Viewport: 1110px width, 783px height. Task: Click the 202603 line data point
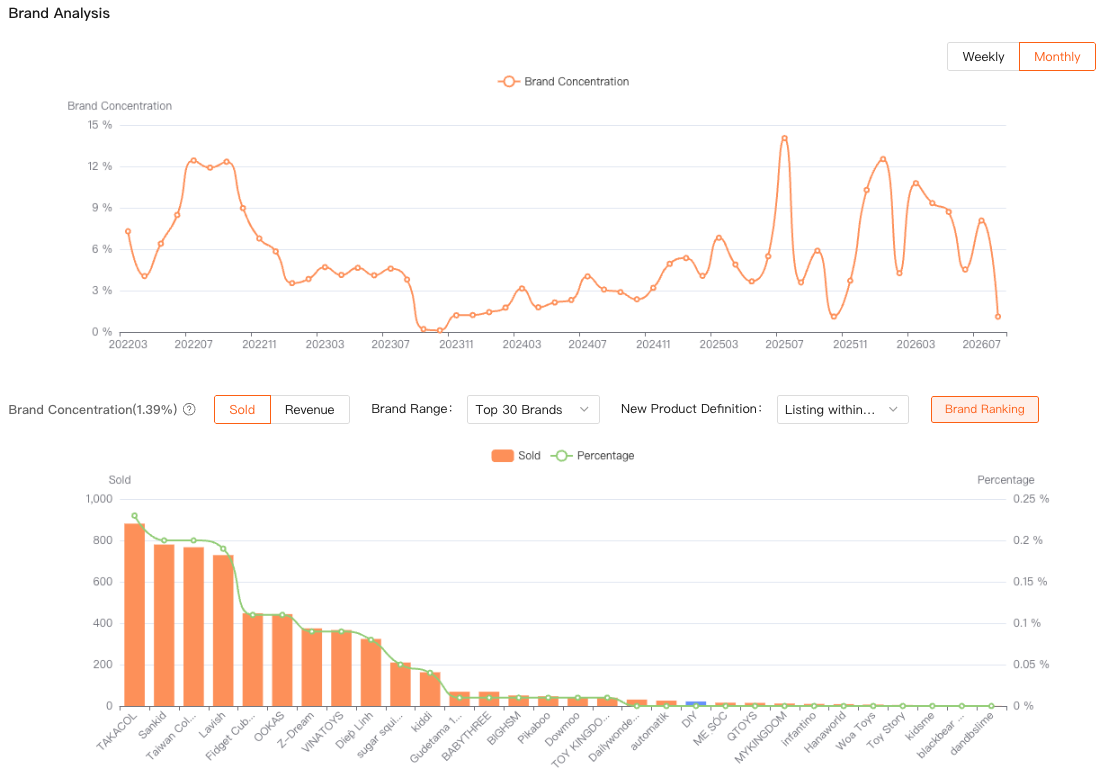coord(916,183)
